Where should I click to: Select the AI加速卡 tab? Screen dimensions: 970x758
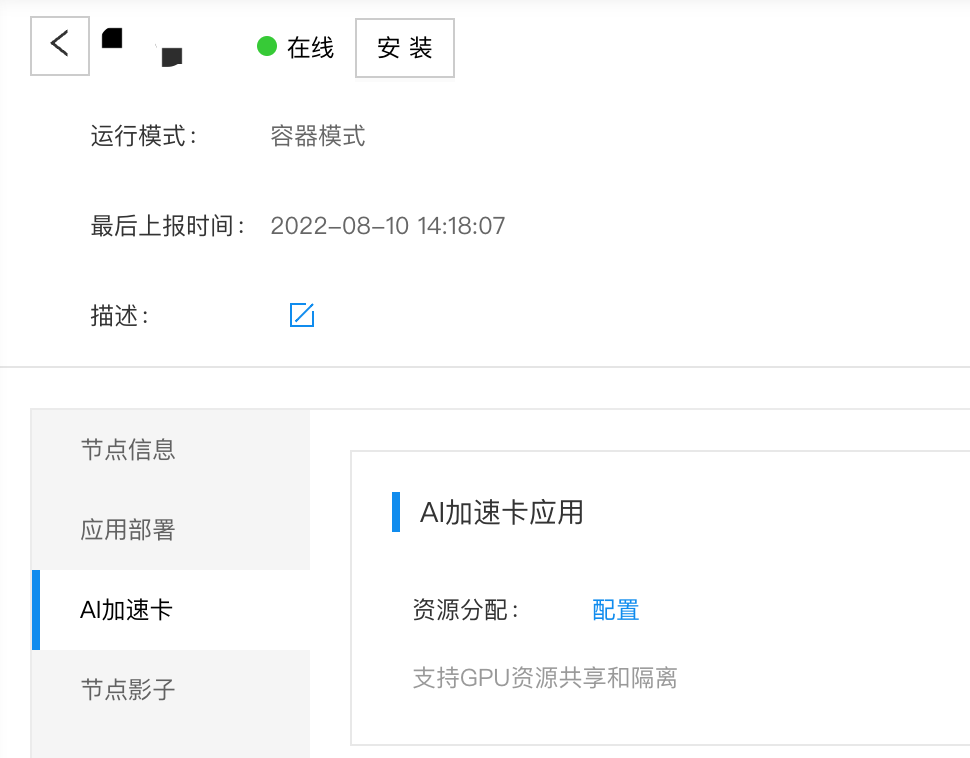point(171,610)
